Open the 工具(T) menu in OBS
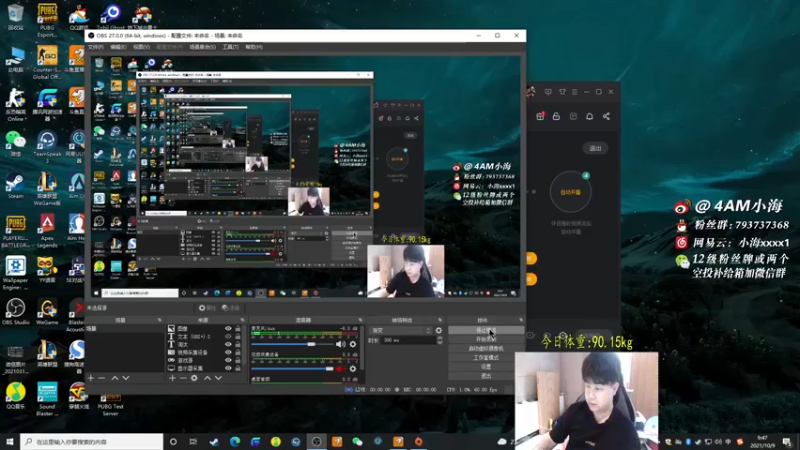This screenshot has width=800, height=450. [x=231, y=47]
